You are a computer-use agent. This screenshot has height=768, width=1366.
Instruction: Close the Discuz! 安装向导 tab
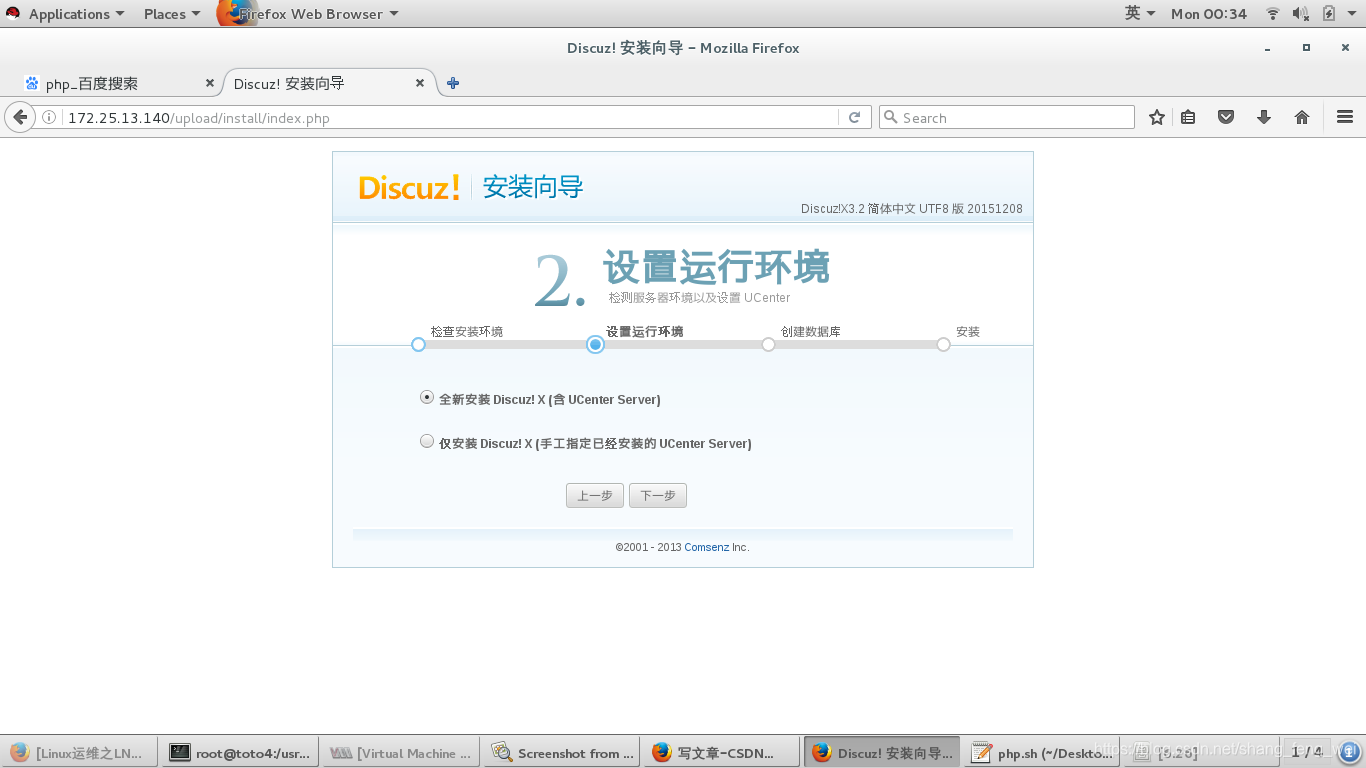tap(421, 83)
